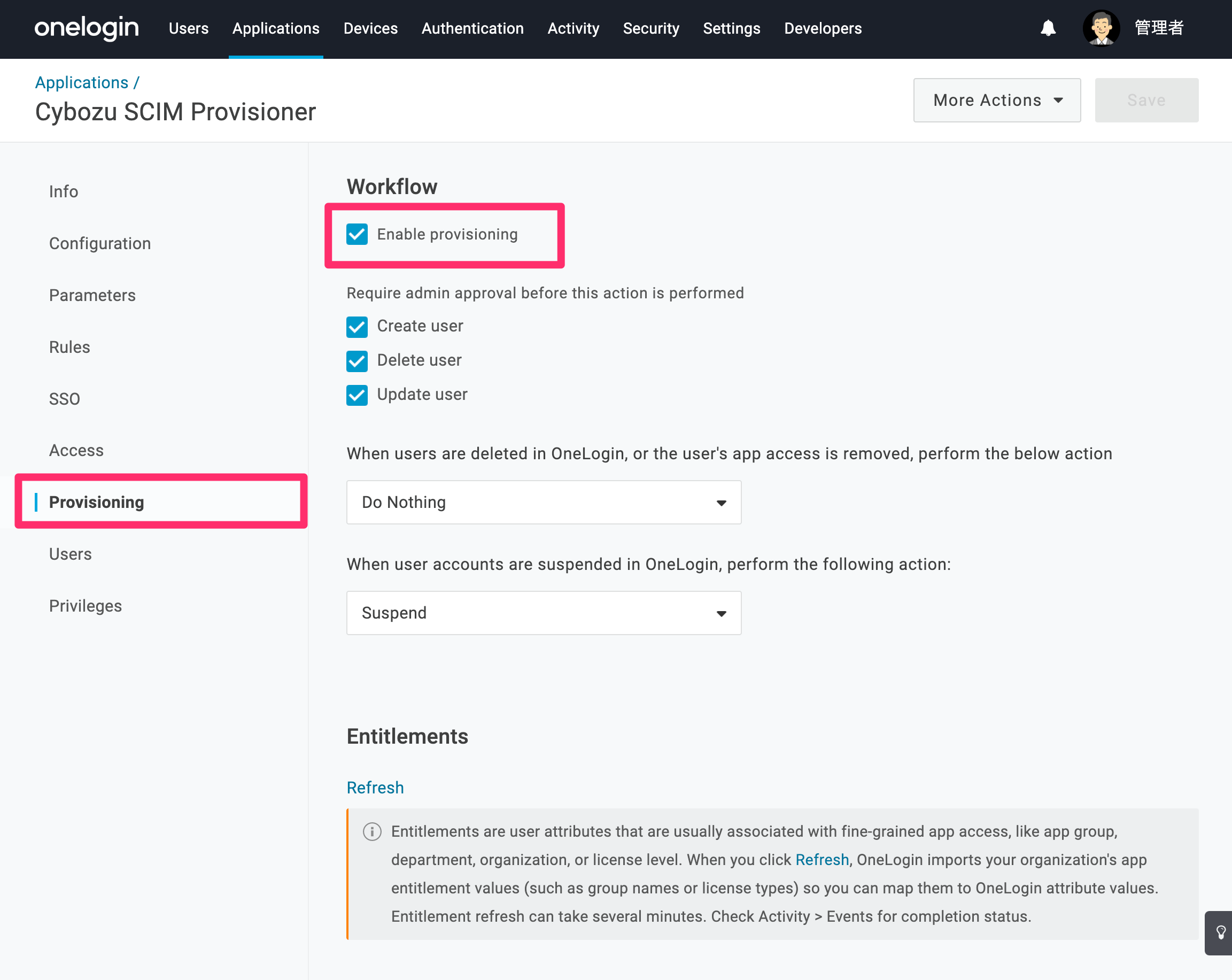Click the OneLogin logo
Image resolution: width=1232 pixels, height=980 pixels.
(86, 28)
